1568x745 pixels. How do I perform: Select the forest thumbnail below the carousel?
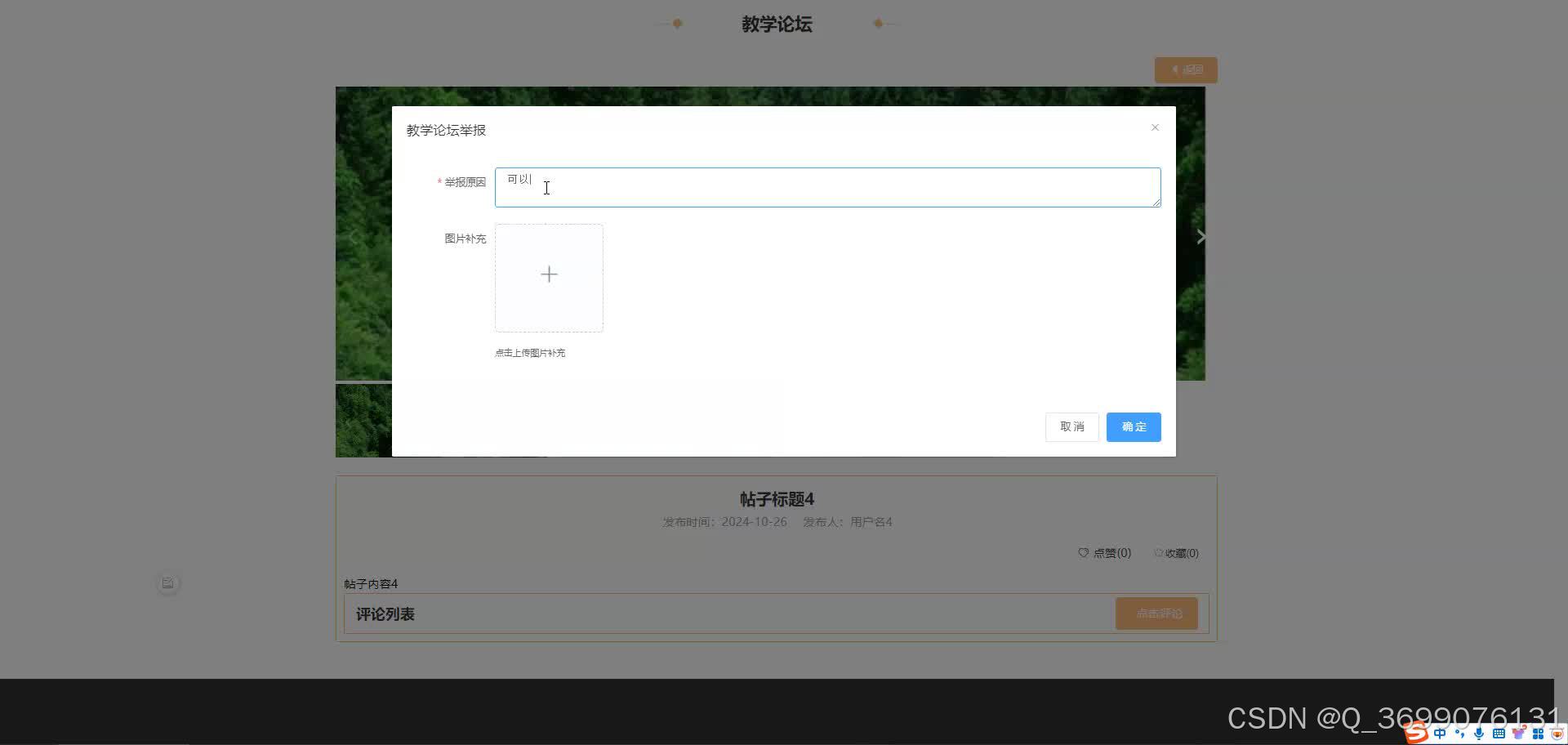[363, 421]
